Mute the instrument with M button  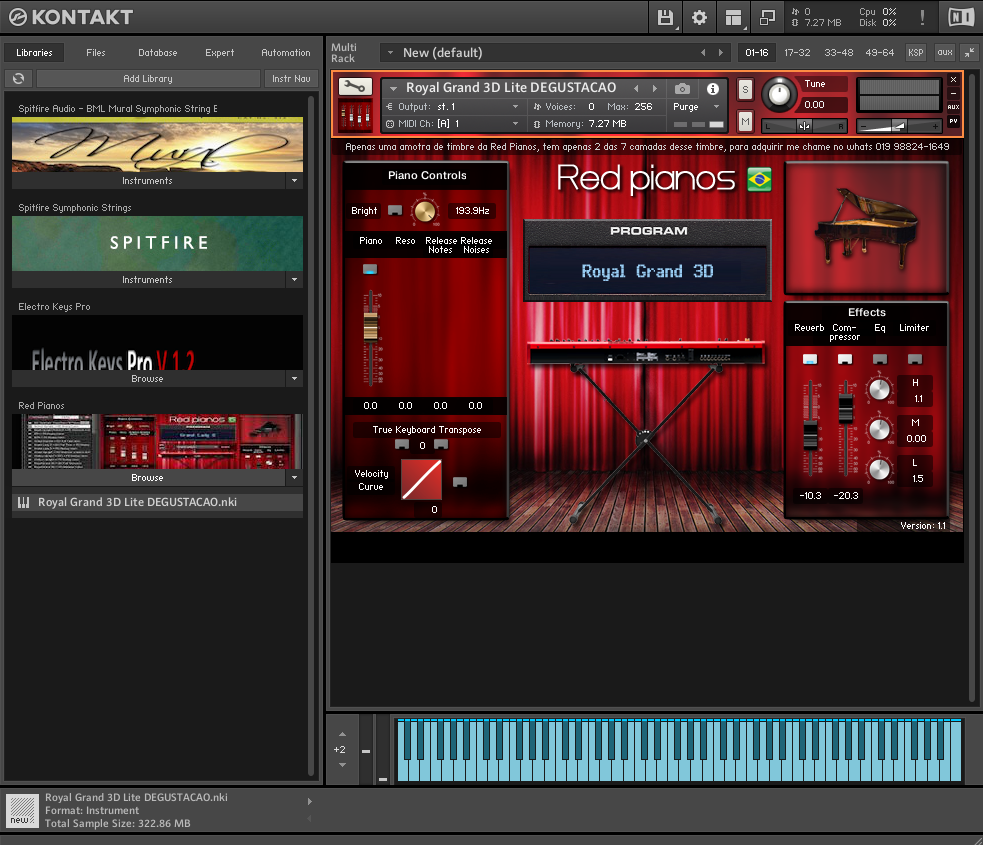point(745,121)
